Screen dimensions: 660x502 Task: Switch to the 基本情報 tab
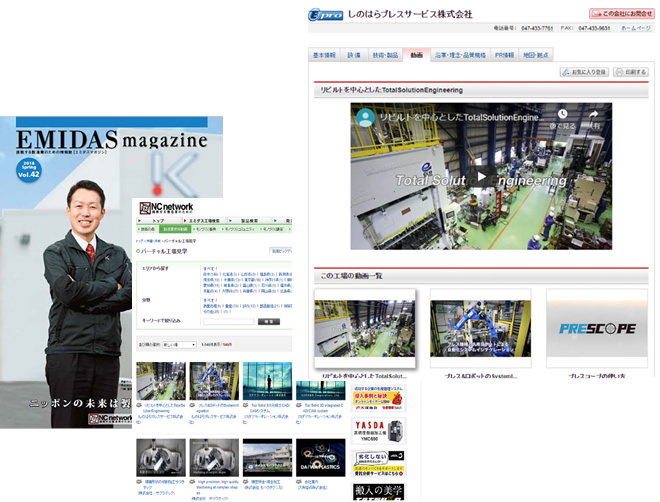pos(324,55)
